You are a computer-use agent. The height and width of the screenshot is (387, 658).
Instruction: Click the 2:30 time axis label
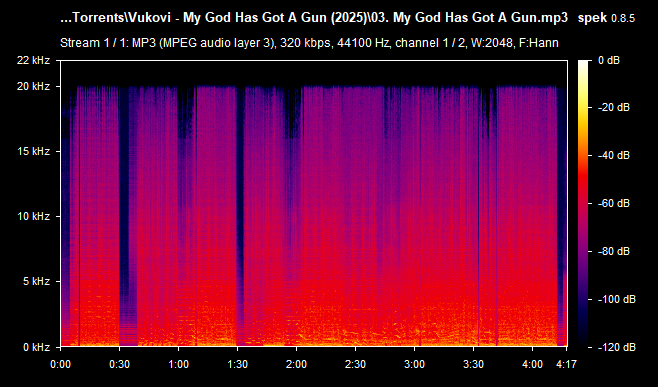355,364
